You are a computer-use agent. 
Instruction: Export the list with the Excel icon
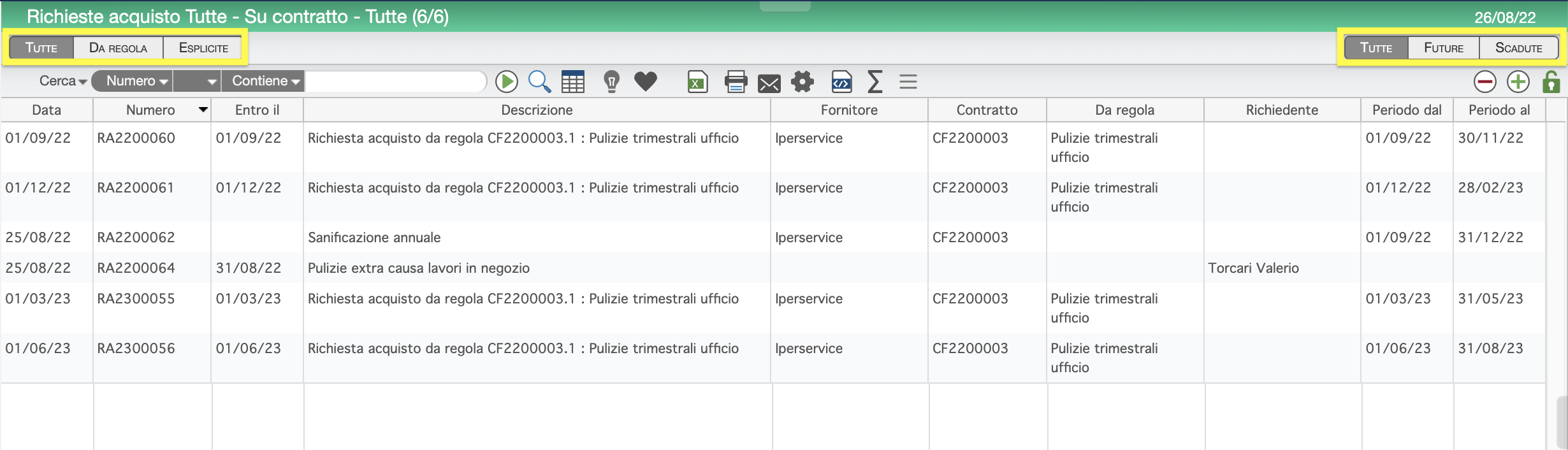tap(697, 82)
